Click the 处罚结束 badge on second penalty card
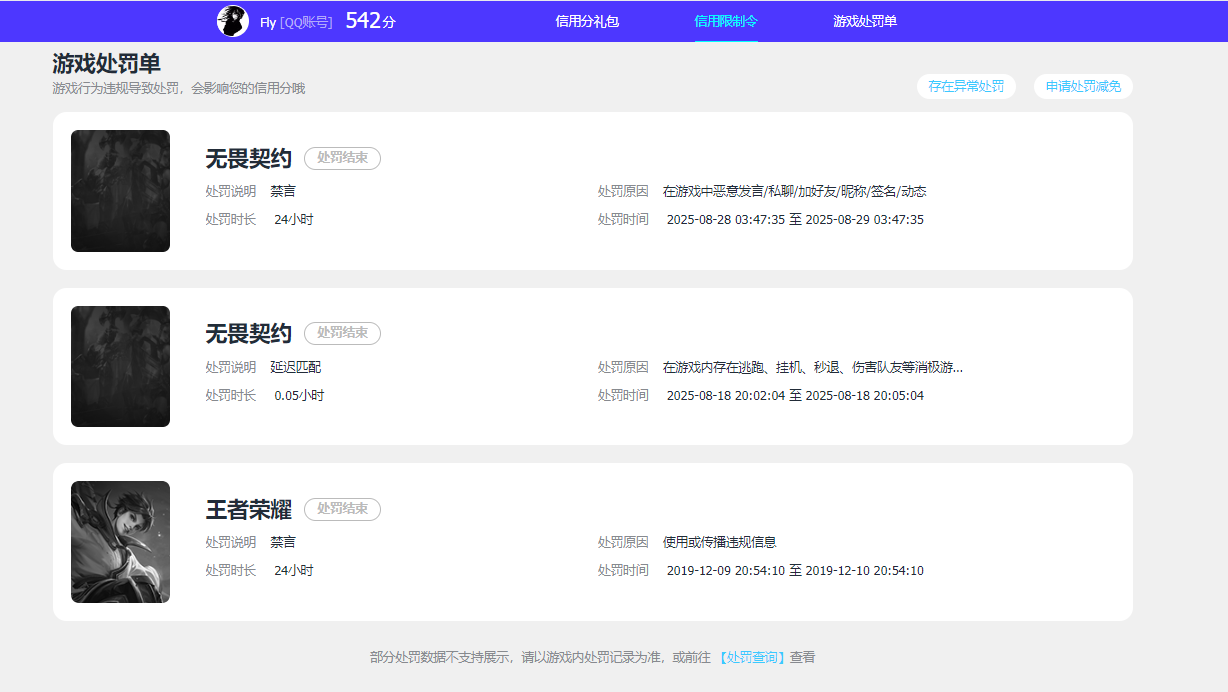Image resolution: width=1228 pixels, height=692 pixels. point(342,333)
